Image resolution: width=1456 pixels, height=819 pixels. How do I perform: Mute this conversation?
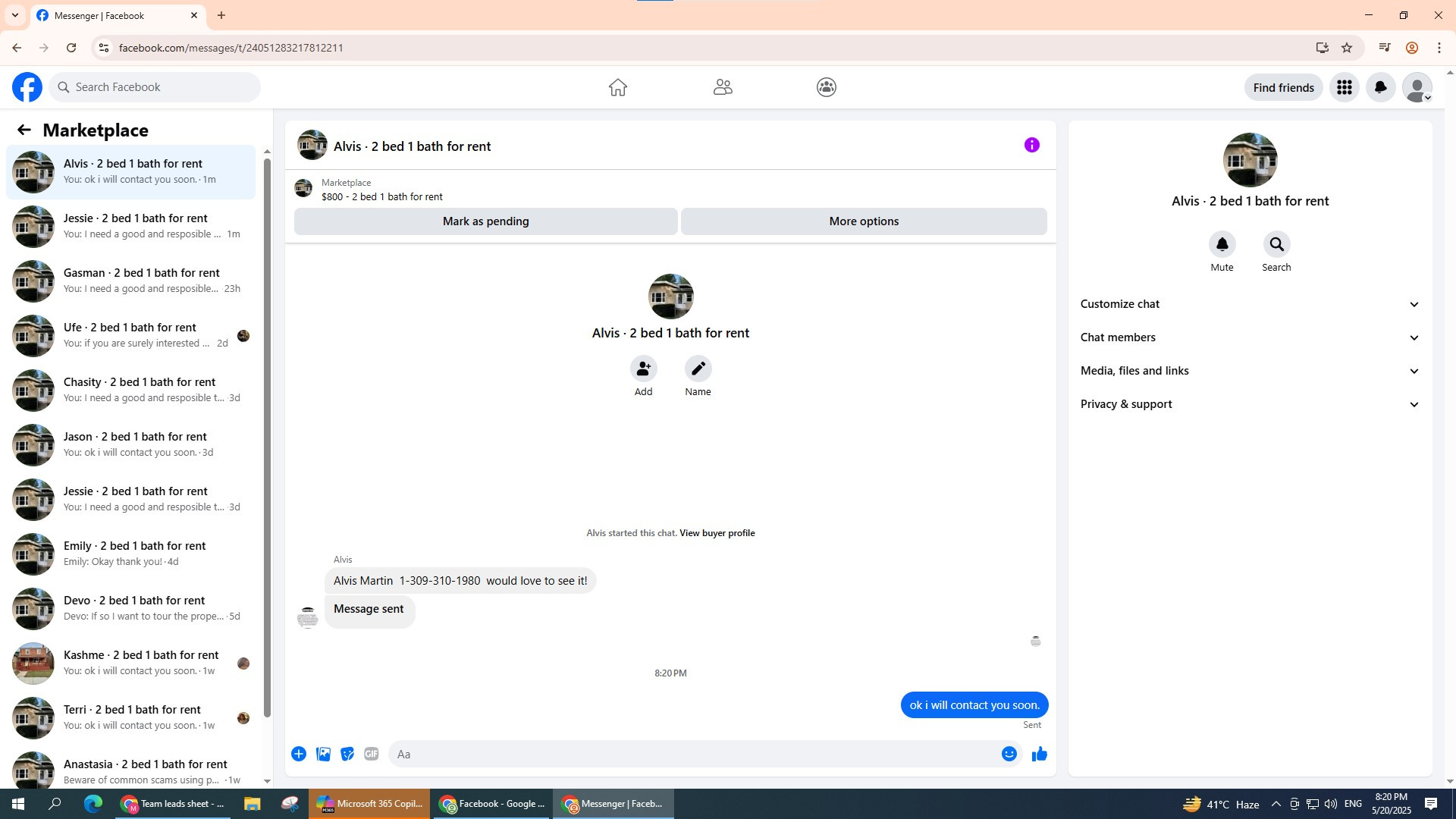(x=1222, y=245)
